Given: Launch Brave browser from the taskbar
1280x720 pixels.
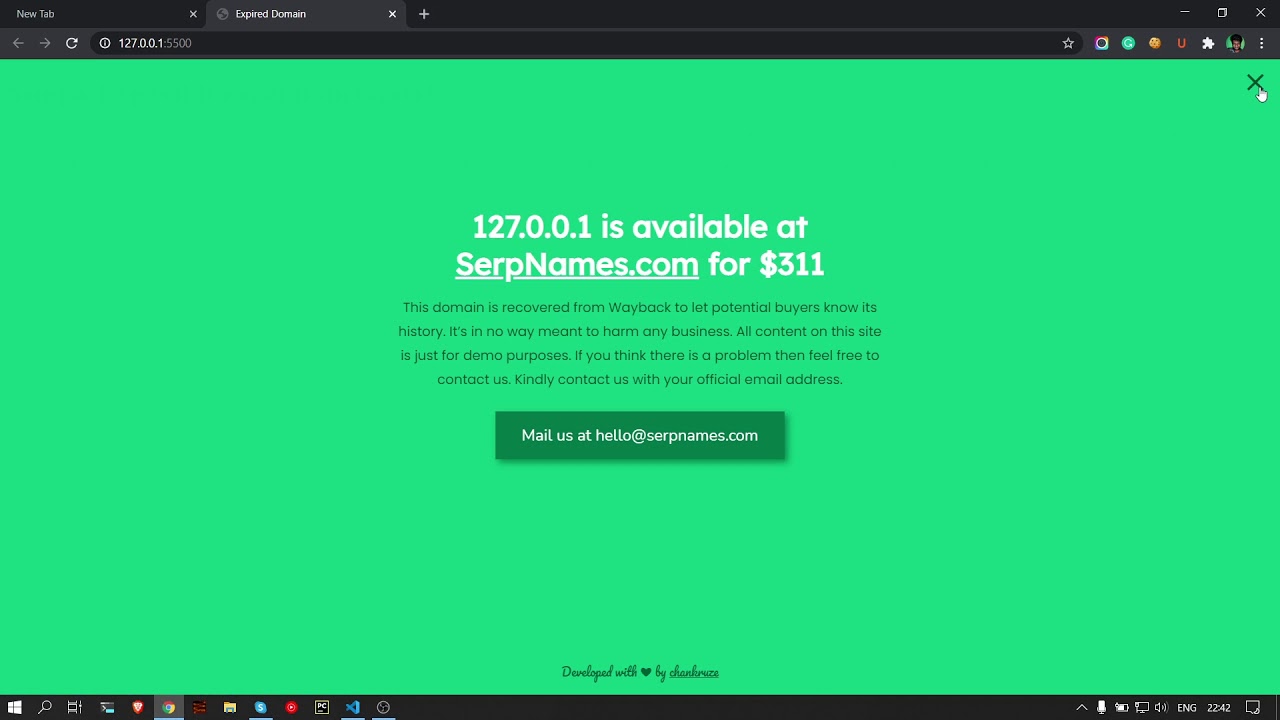Looking at the screenshot, I should (x=138, y=707).
